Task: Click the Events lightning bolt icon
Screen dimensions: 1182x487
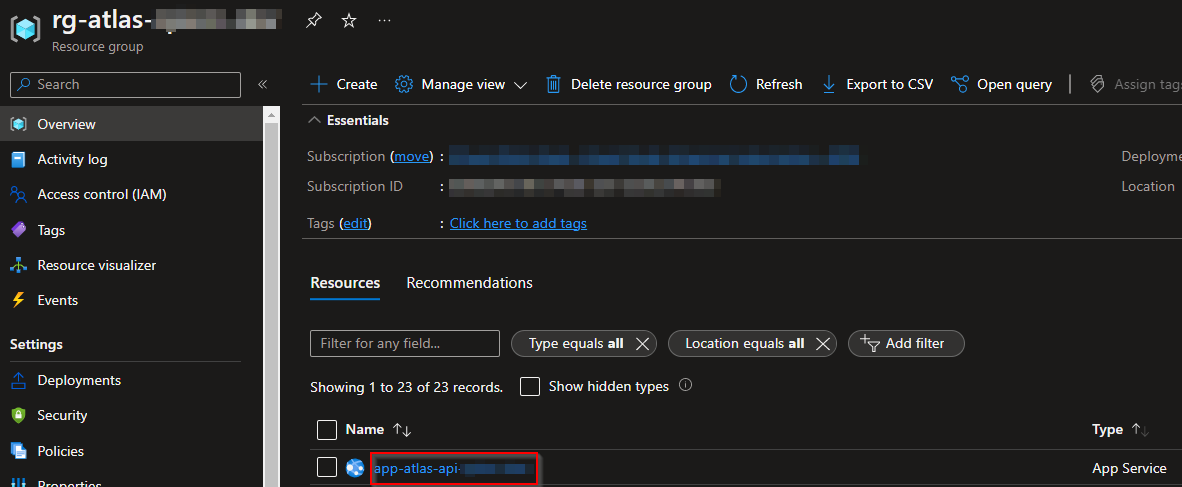Action: (x=19, y=300)
